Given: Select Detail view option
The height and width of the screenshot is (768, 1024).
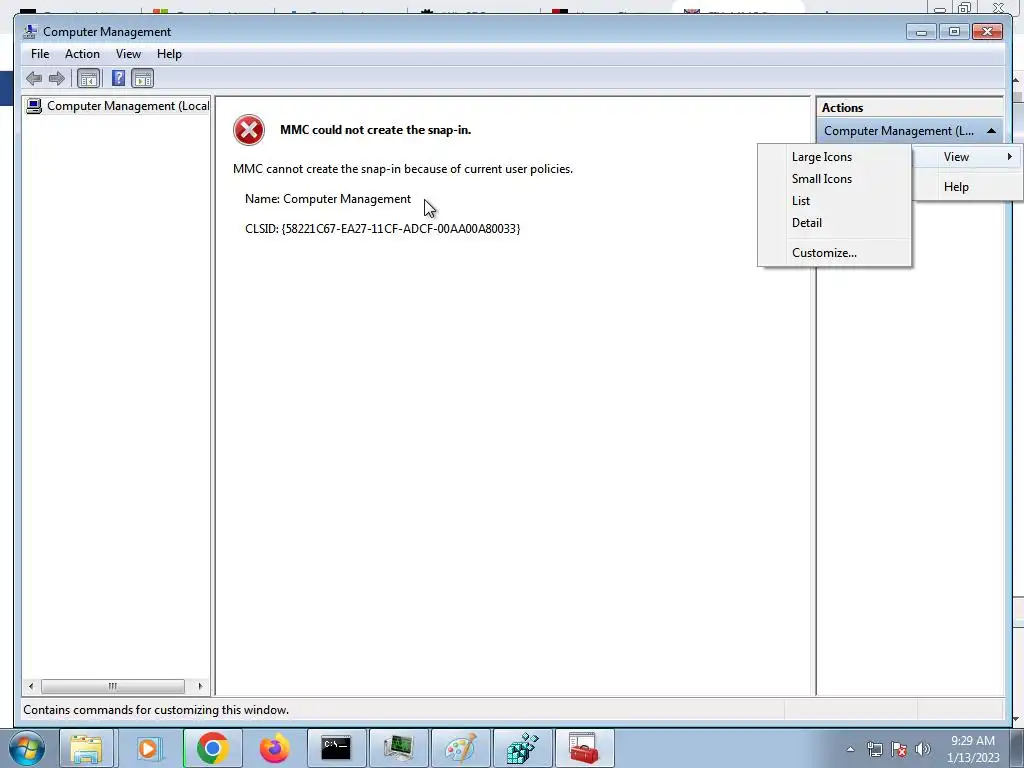Looking at the screenshot, I should [835, 223].
